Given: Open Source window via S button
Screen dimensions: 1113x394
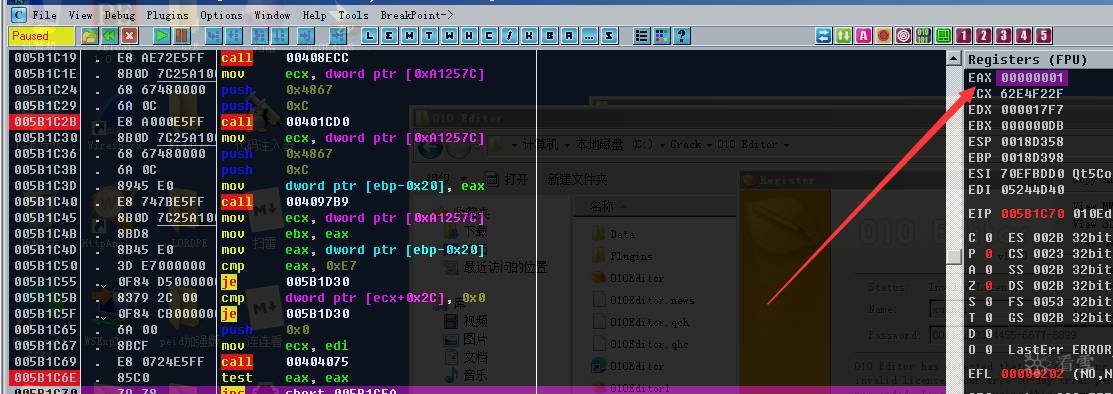Looking at the screenshot, I should point(609,35).
